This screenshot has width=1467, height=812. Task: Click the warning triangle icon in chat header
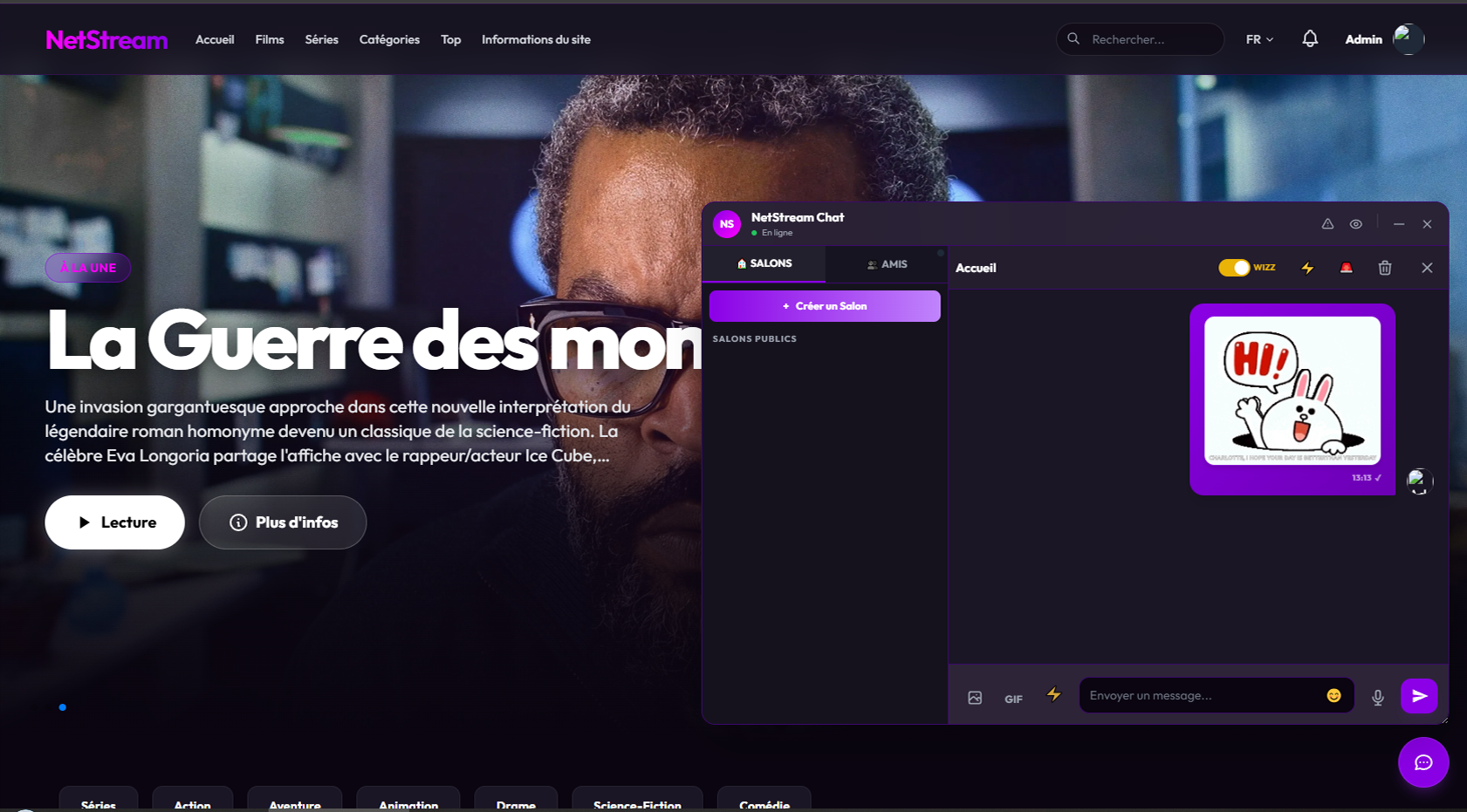[1327, 224]
